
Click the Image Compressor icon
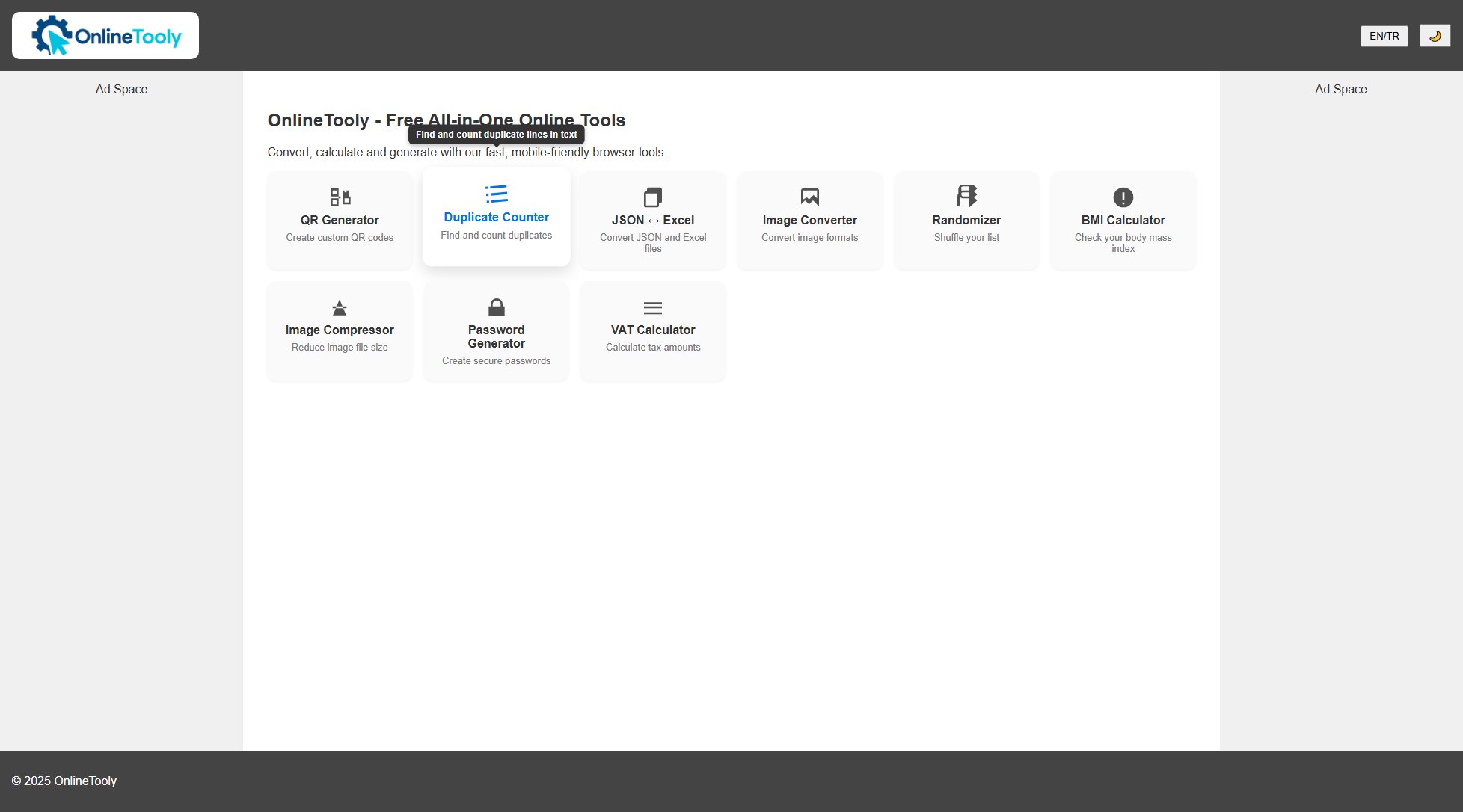pyautogui.click(x=340, y=307)
